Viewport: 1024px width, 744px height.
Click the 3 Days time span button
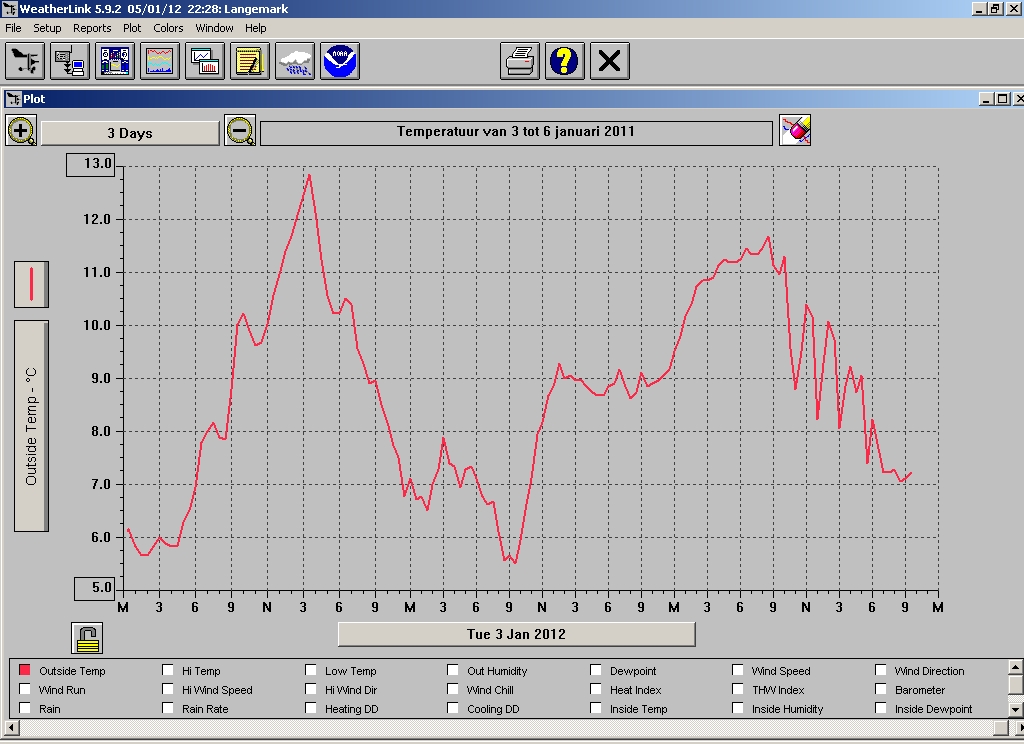[x=130, y=133]
